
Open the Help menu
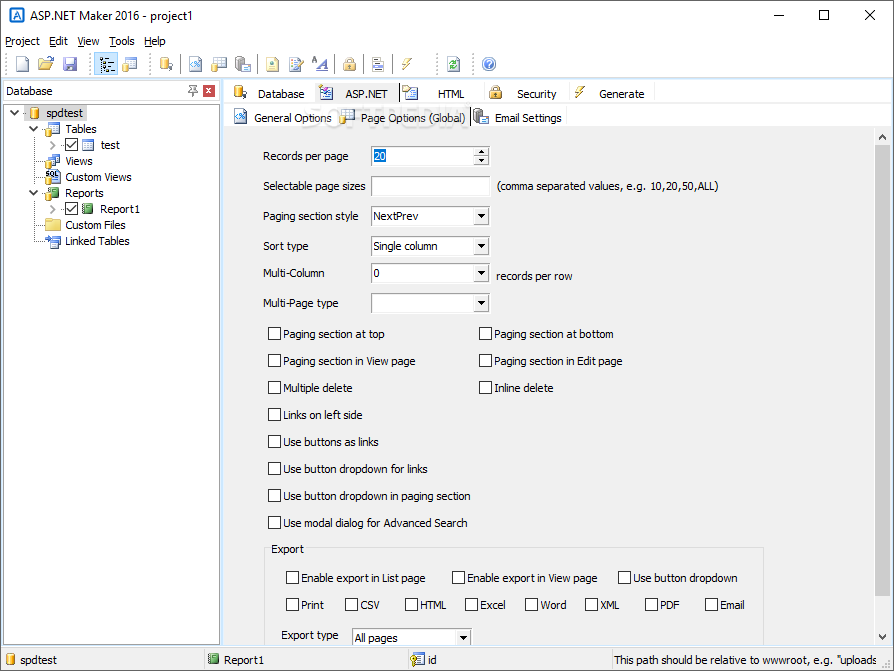pos(155,41)
